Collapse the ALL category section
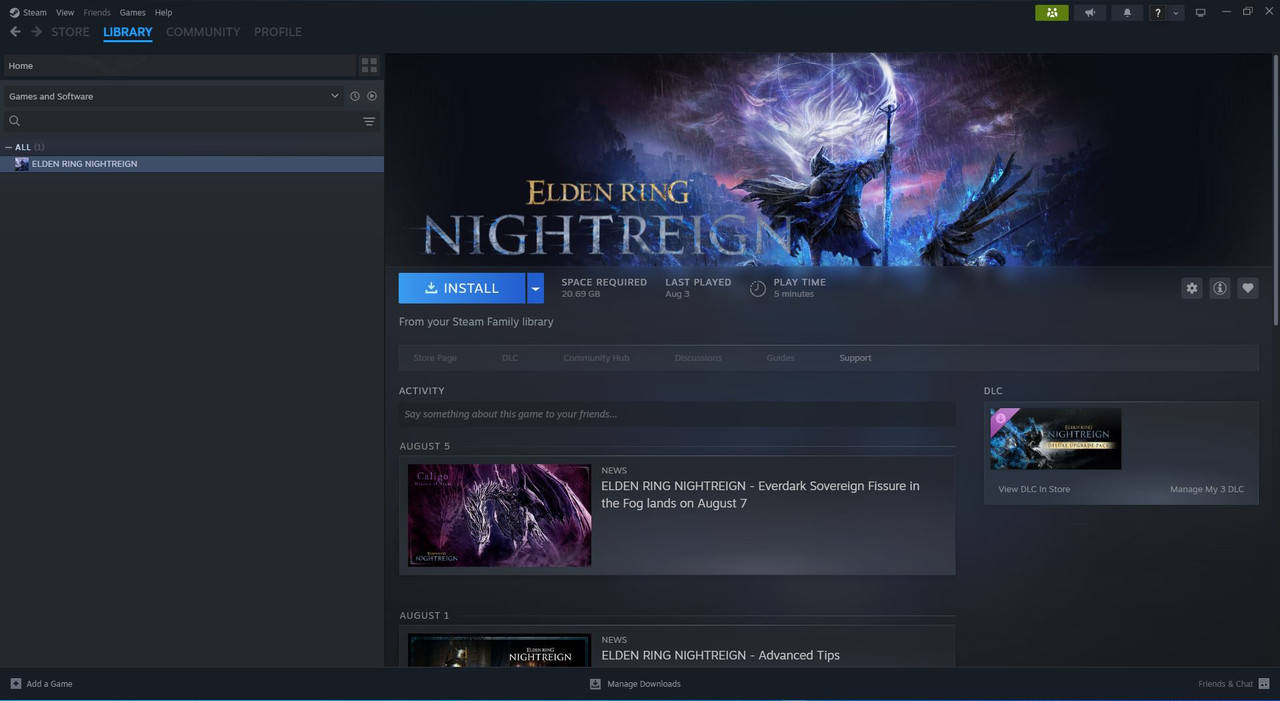Image resolution: width=1280 pixels, height=701 pixels. coord(9,147)
